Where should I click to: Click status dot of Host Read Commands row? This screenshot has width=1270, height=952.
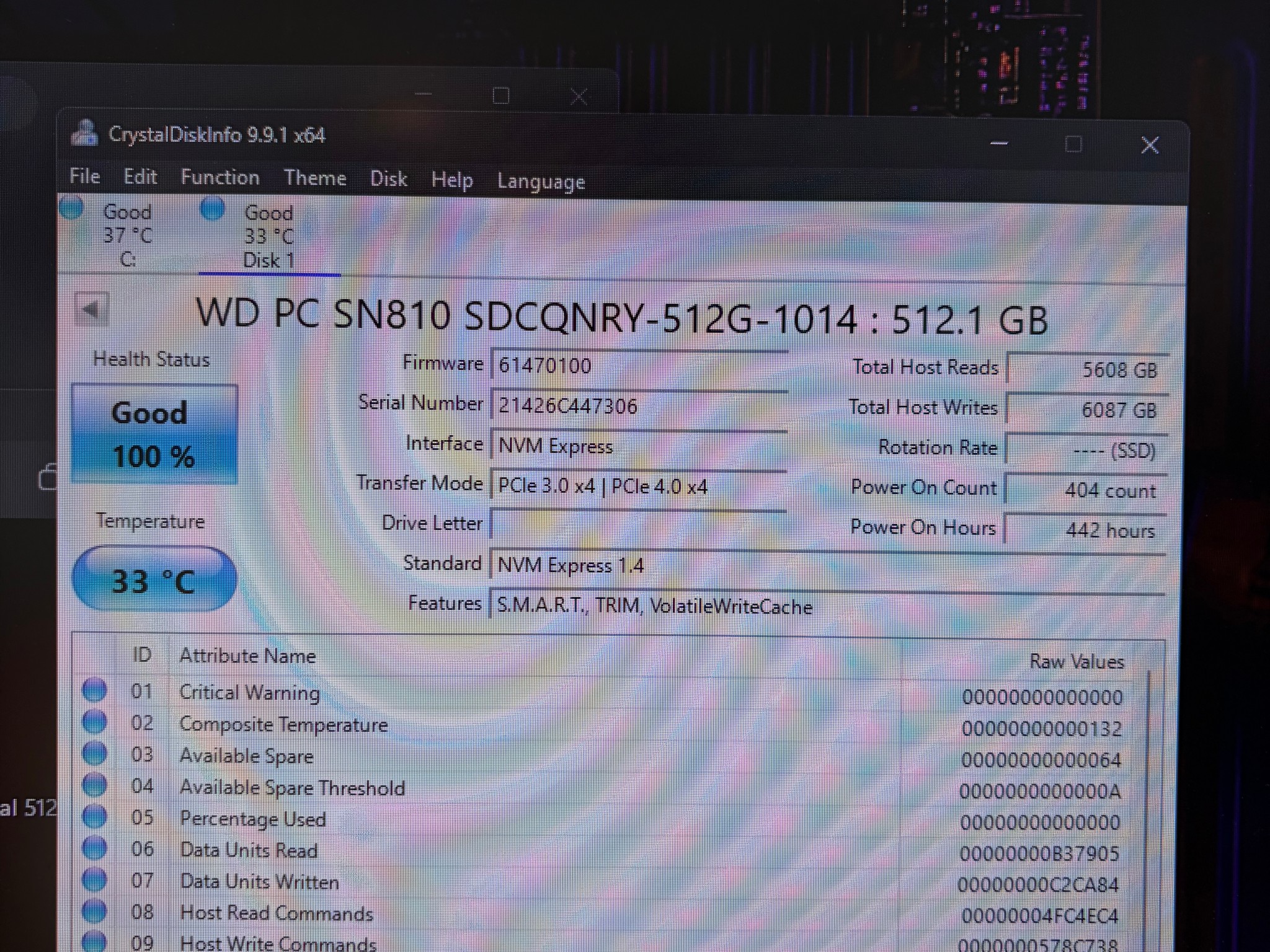pos(95,910)
